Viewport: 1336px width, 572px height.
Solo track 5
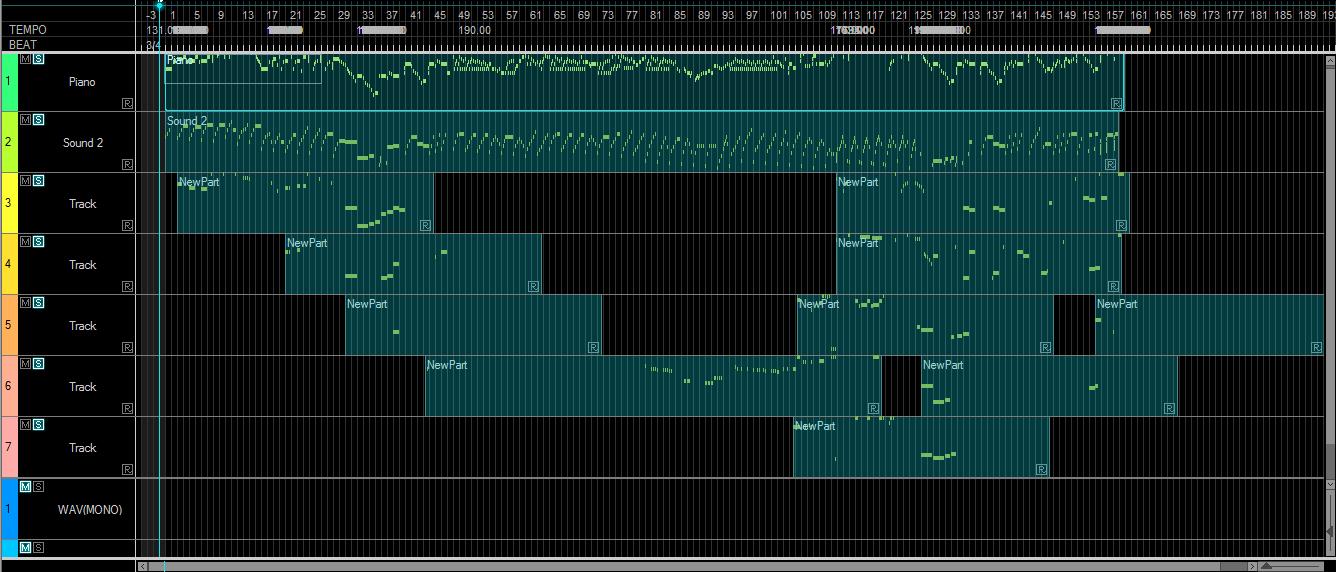coord(38,303)
